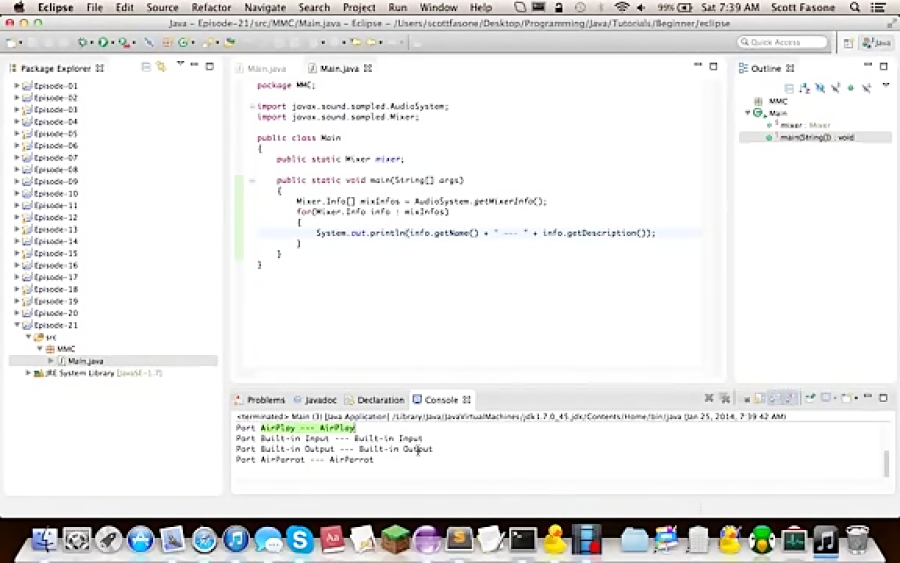Select the Java perspective button
Image resolution: width=900 pixels, height=563 pixels.
tap(877, 43)
